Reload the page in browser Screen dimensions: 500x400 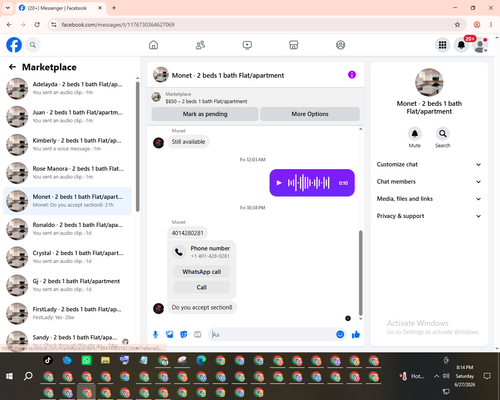point(37,25)
